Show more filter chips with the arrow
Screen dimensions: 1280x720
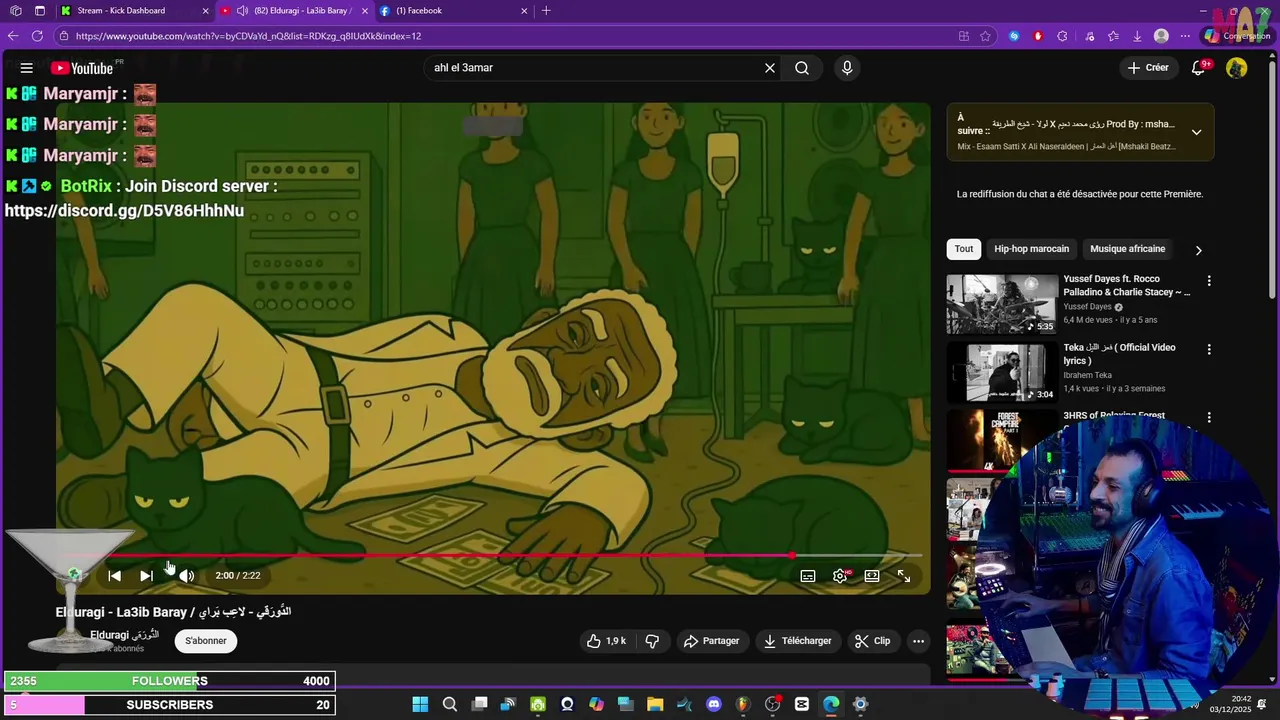1198,250
